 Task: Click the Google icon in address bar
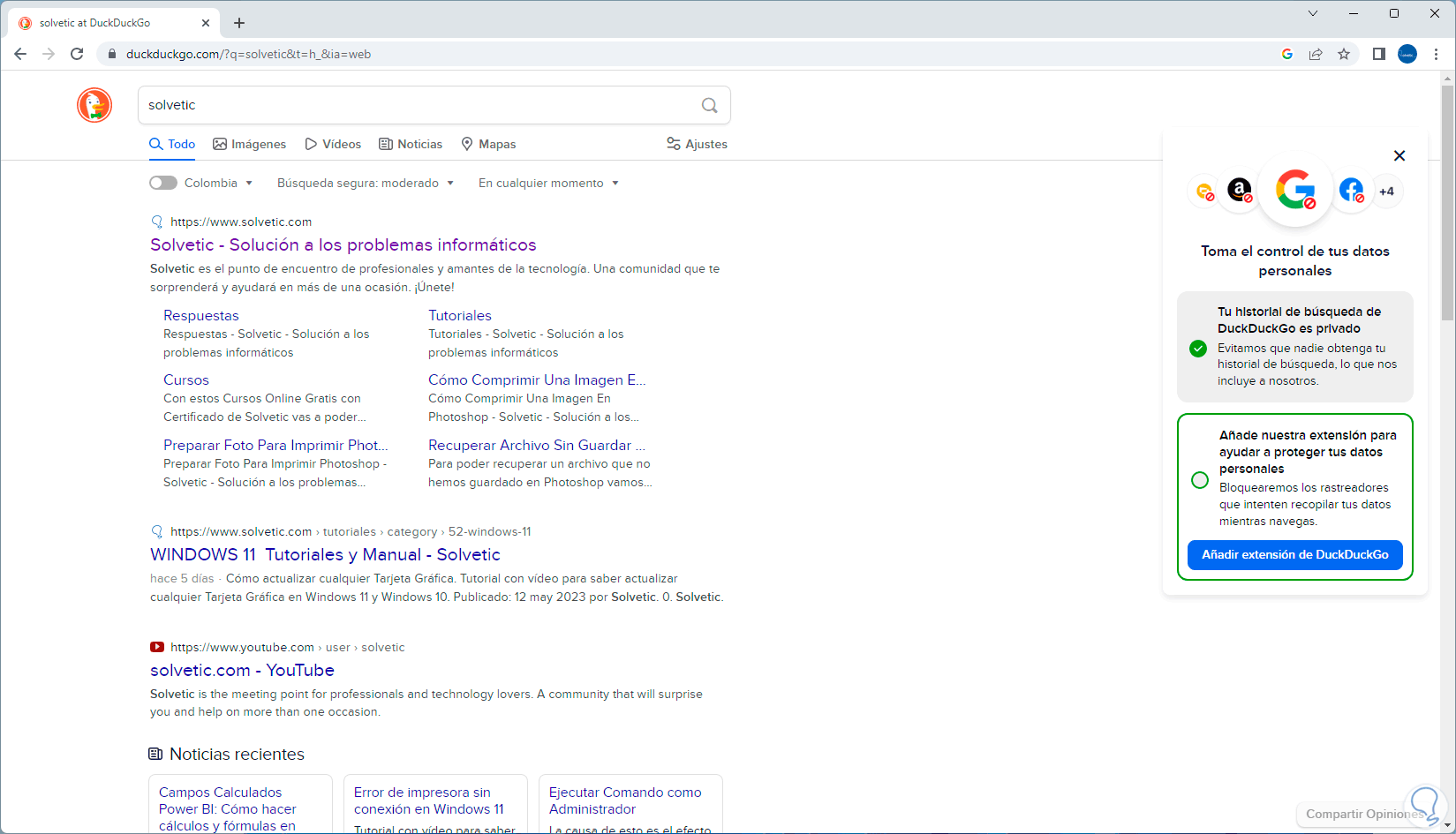(1287, 54)
